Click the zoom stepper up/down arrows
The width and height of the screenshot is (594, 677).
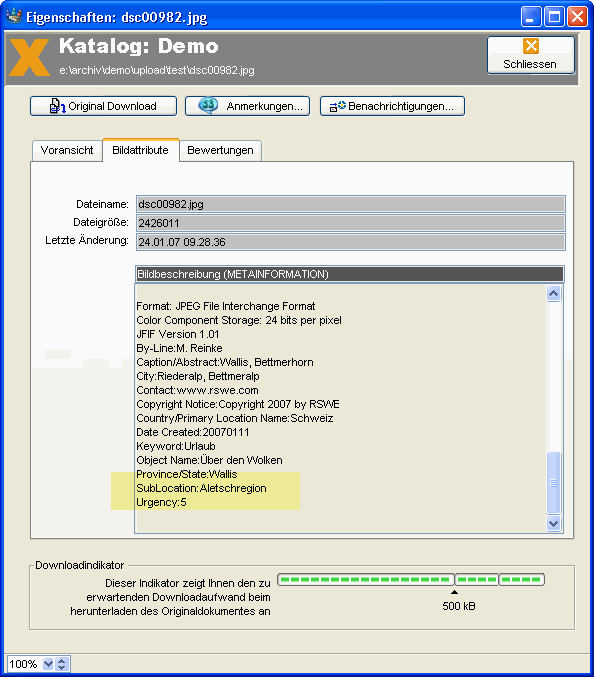pos(62,664)
